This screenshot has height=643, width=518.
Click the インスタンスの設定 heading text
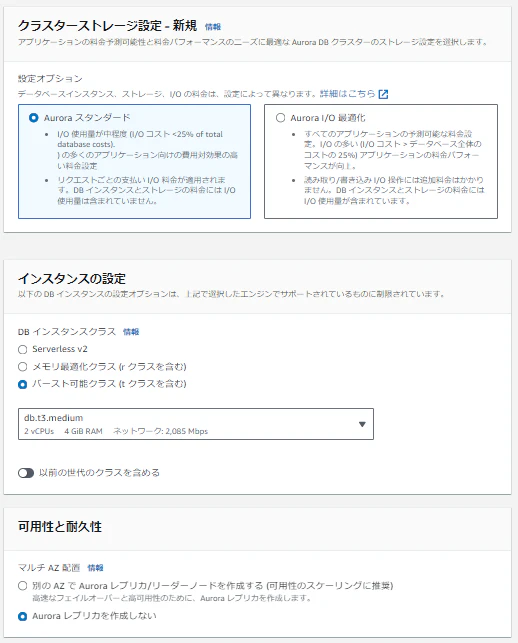(x=72, y=279)
